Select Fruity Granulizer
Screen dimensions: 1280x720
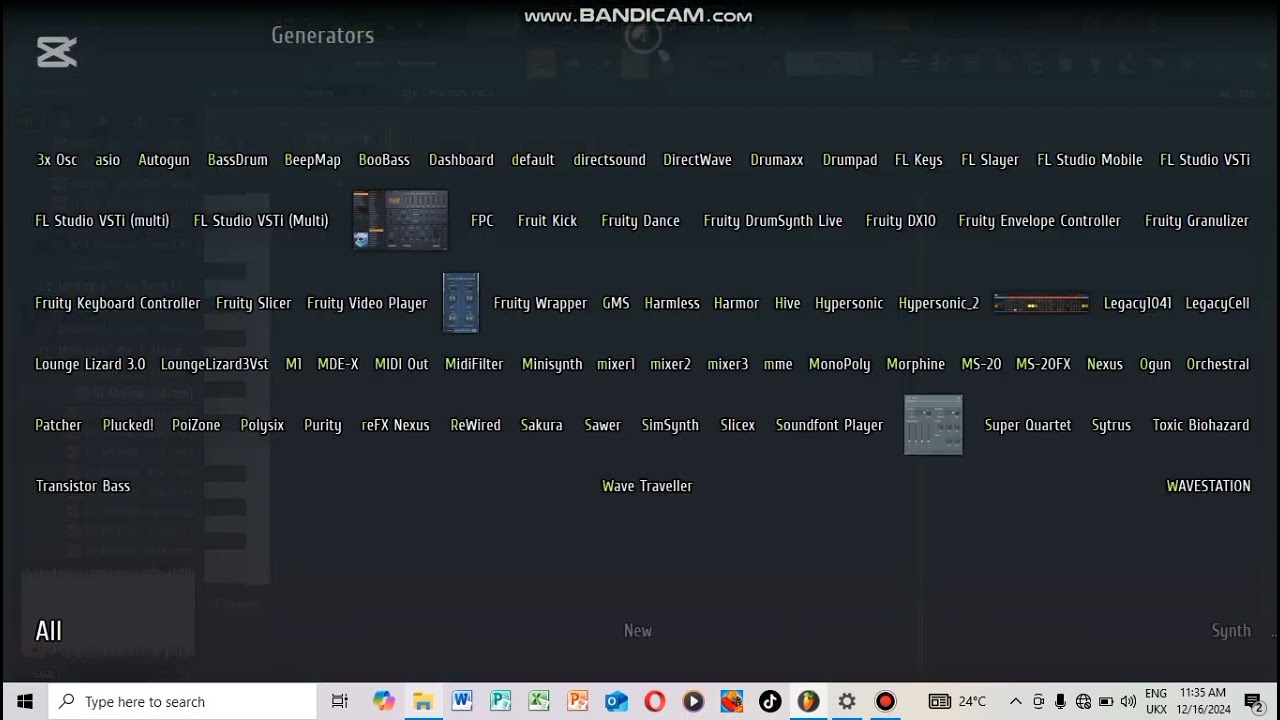click(1197, 221)
